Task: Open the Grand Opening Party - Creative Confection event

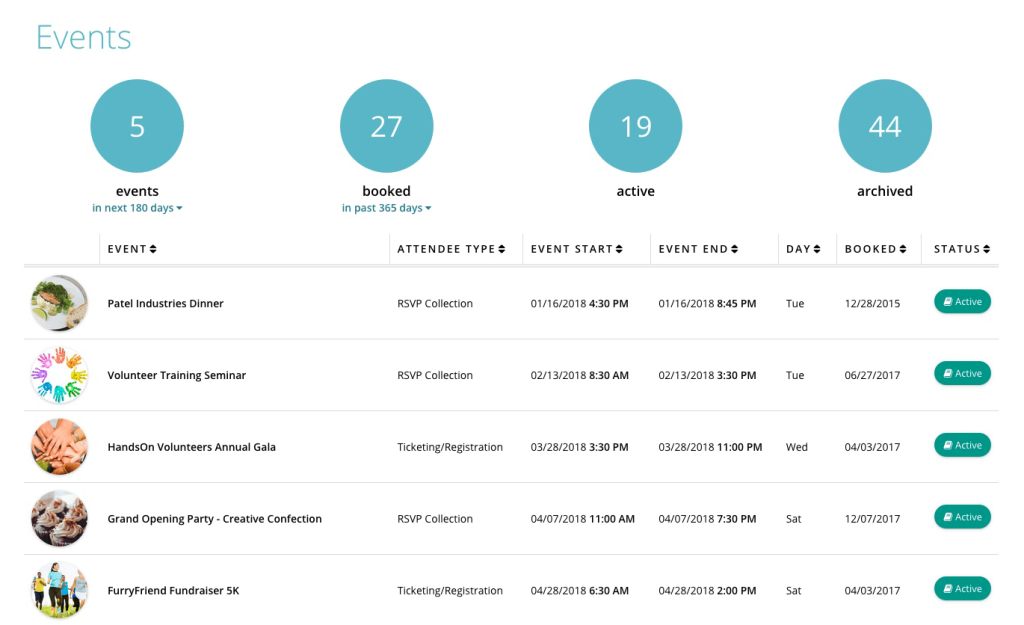Action: (215, 519)
